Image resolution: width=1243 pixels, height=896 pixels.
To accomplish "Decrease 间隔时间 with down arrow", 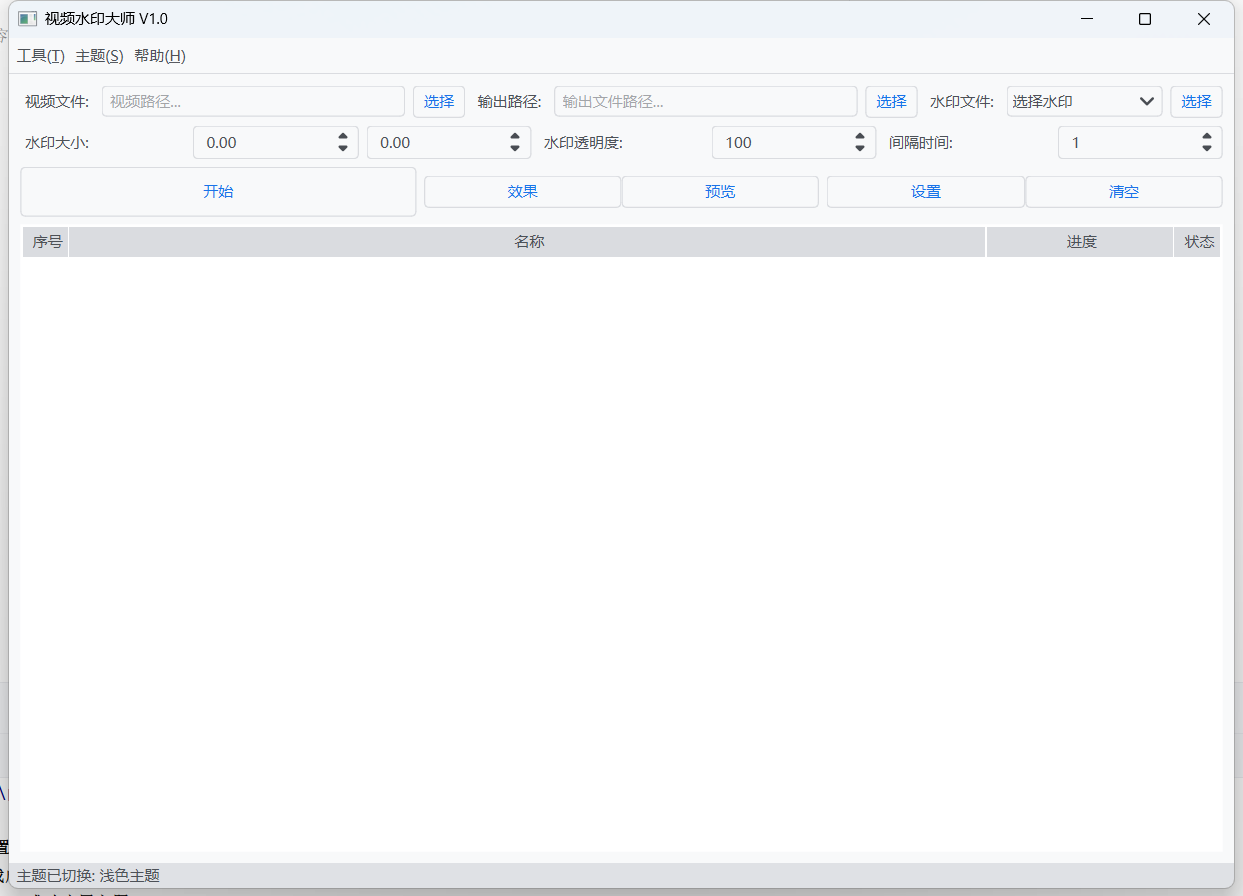I will 1206,149.
